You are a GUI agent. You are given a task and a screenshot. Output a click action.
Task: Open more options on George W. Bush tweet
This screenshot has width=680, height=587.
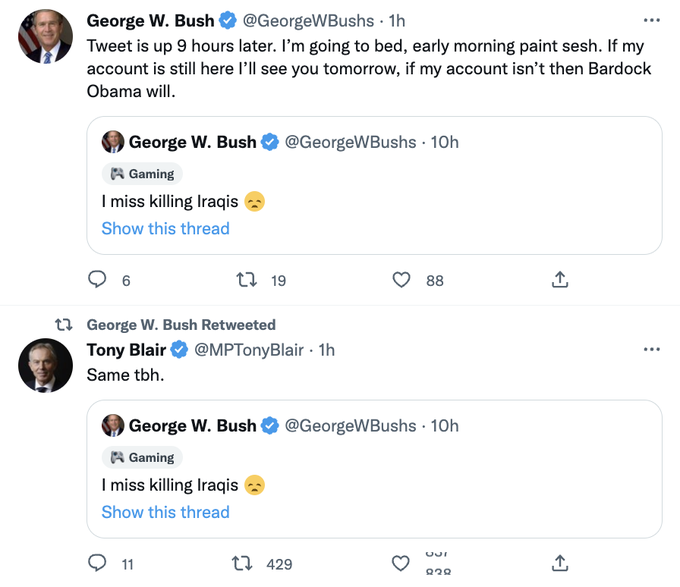[x=652, y=20]
